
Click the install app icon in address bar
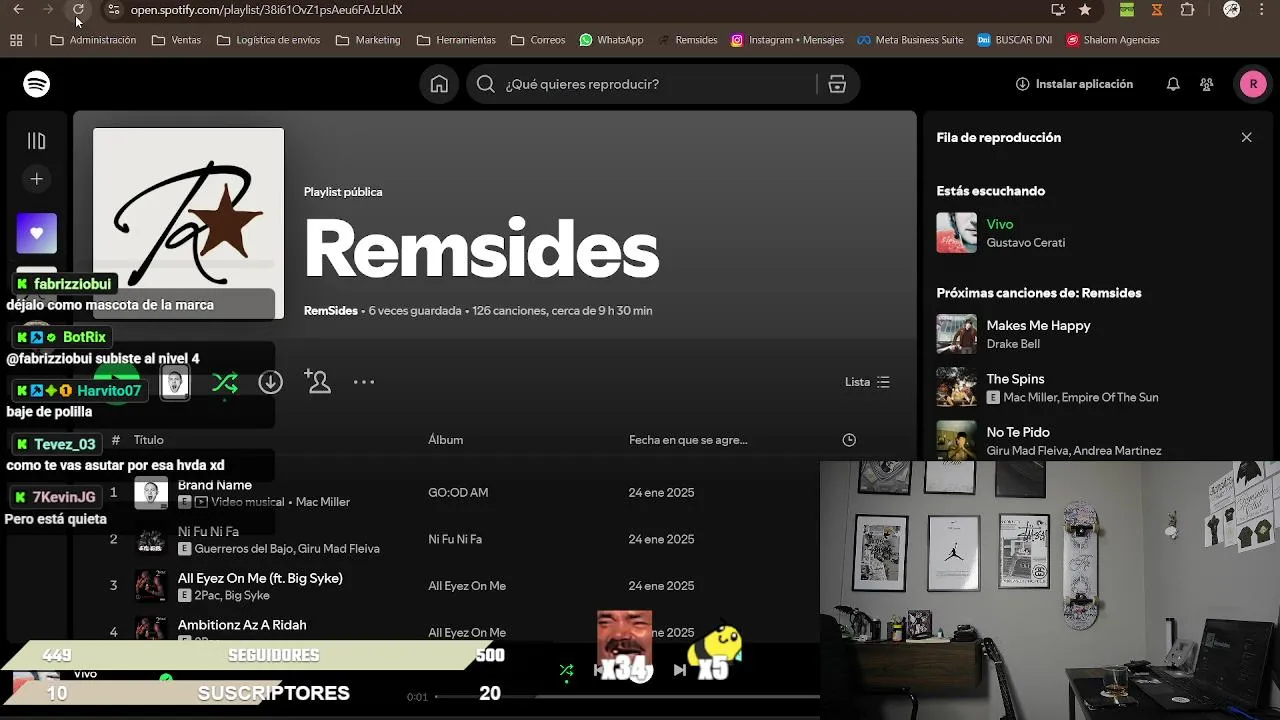pos(1058,10)
